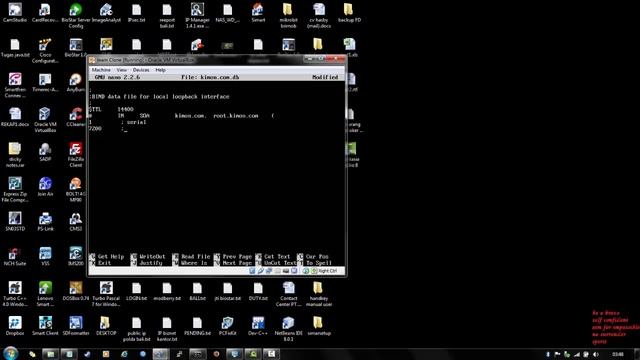The image size is (640, 360).
Task: Open the CCleaner desktop shortcut
Action: pos(76,117)
